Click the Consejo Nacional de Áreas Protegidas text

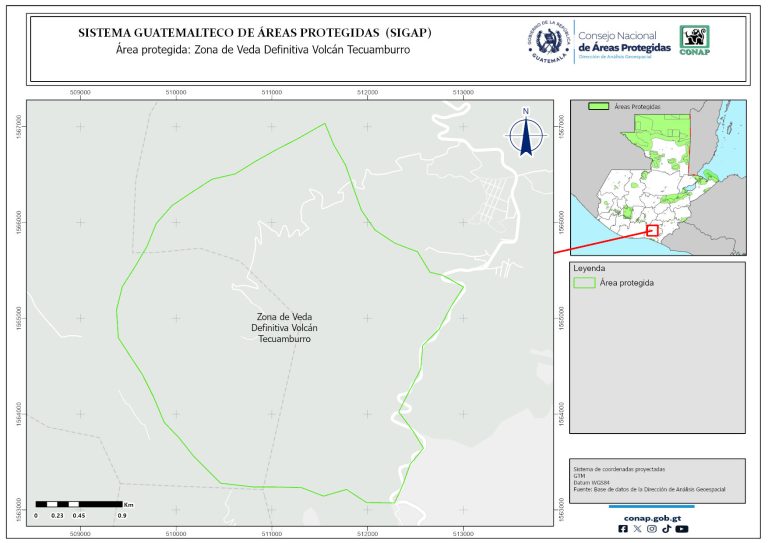(624, 42)
